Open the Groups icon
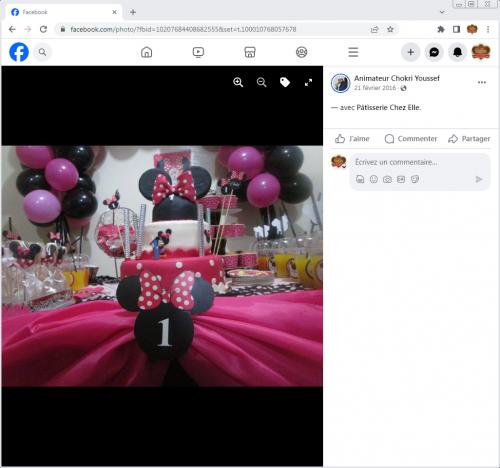Viewport: 500px width, 468px height. point(302,52)
